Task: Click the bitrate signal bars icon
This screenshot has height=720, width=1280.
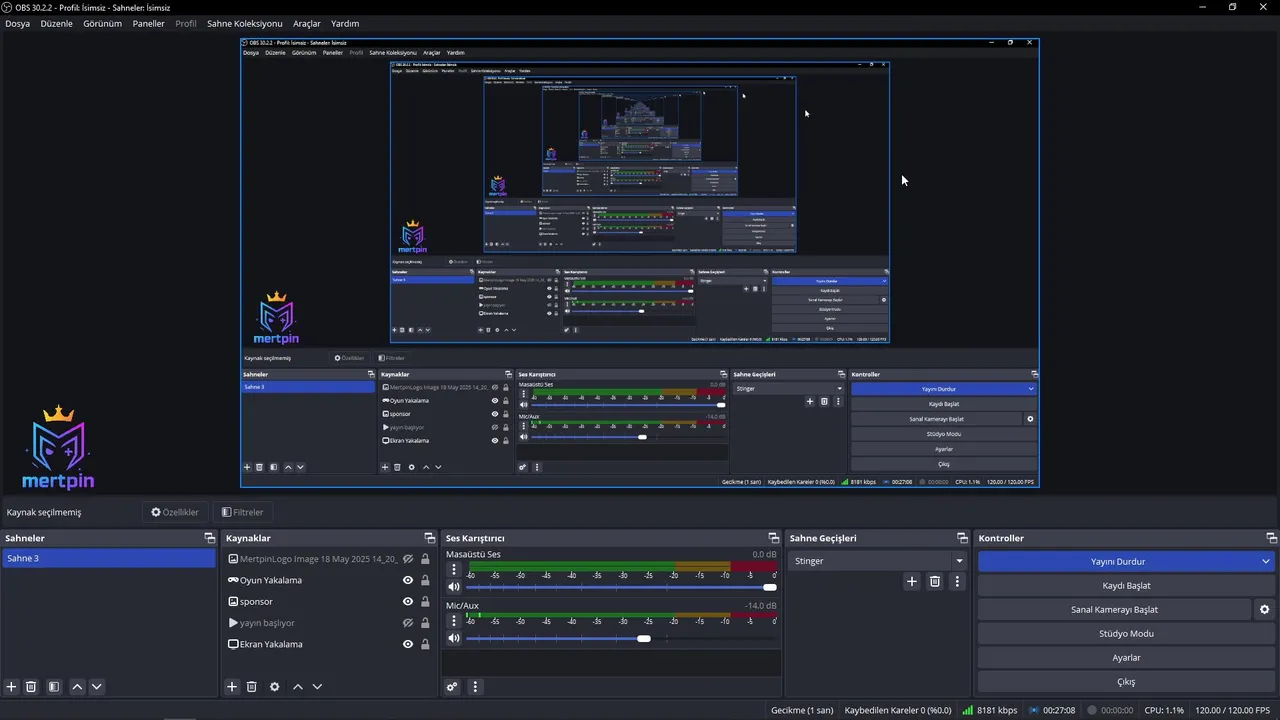Action: coord(968,710)
